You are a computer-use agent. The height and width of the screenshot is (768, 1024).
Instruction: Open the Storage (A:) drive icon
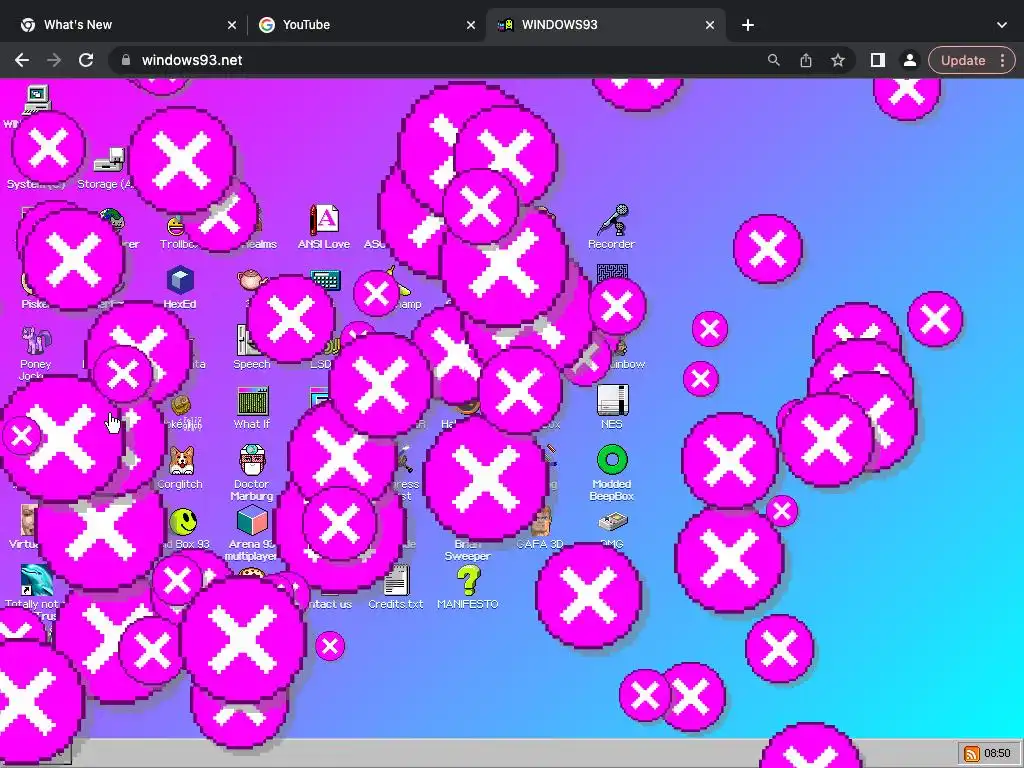109,160
